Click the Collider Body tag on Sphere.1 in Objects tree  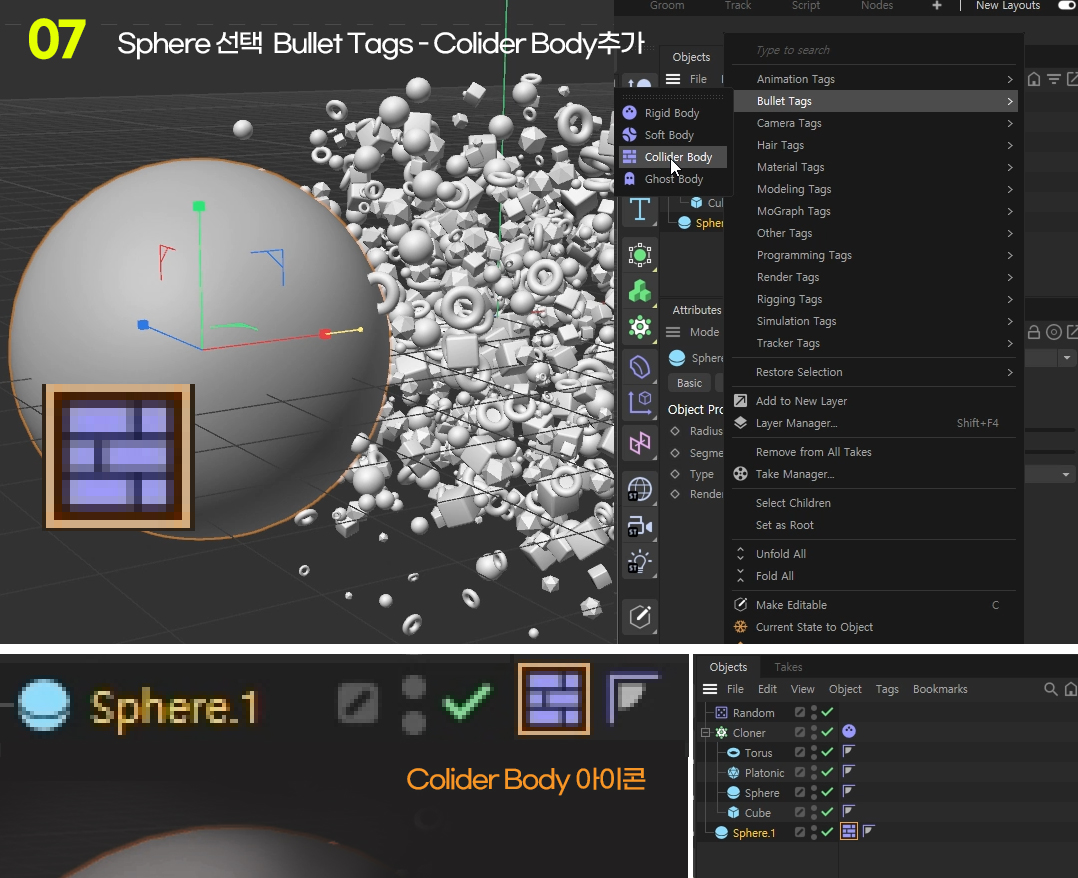(x=849, y=831)
